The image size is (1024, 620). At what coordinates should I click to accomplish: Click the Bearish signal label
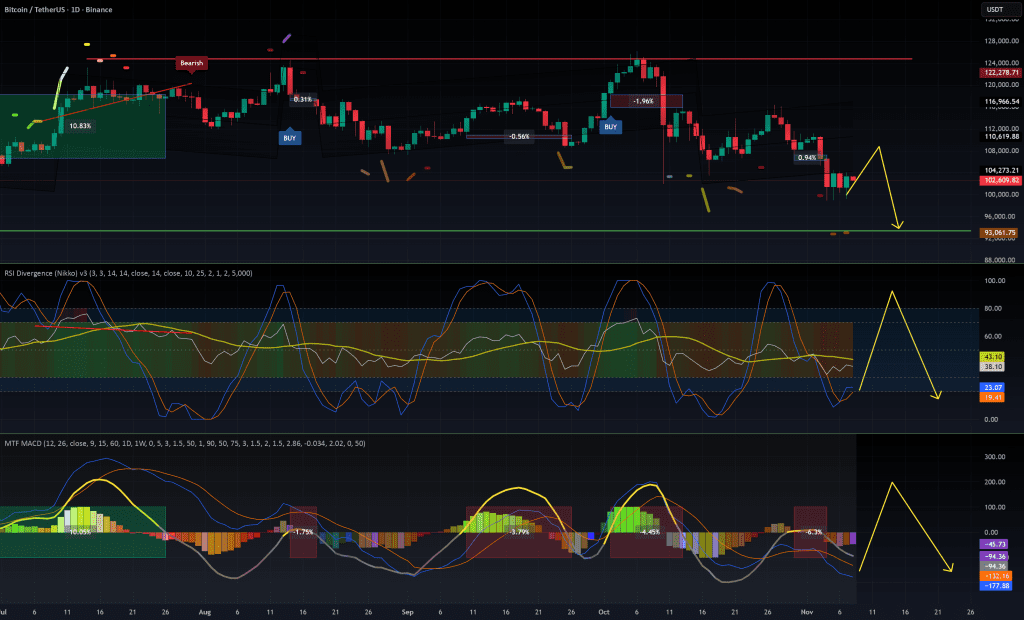190,63
